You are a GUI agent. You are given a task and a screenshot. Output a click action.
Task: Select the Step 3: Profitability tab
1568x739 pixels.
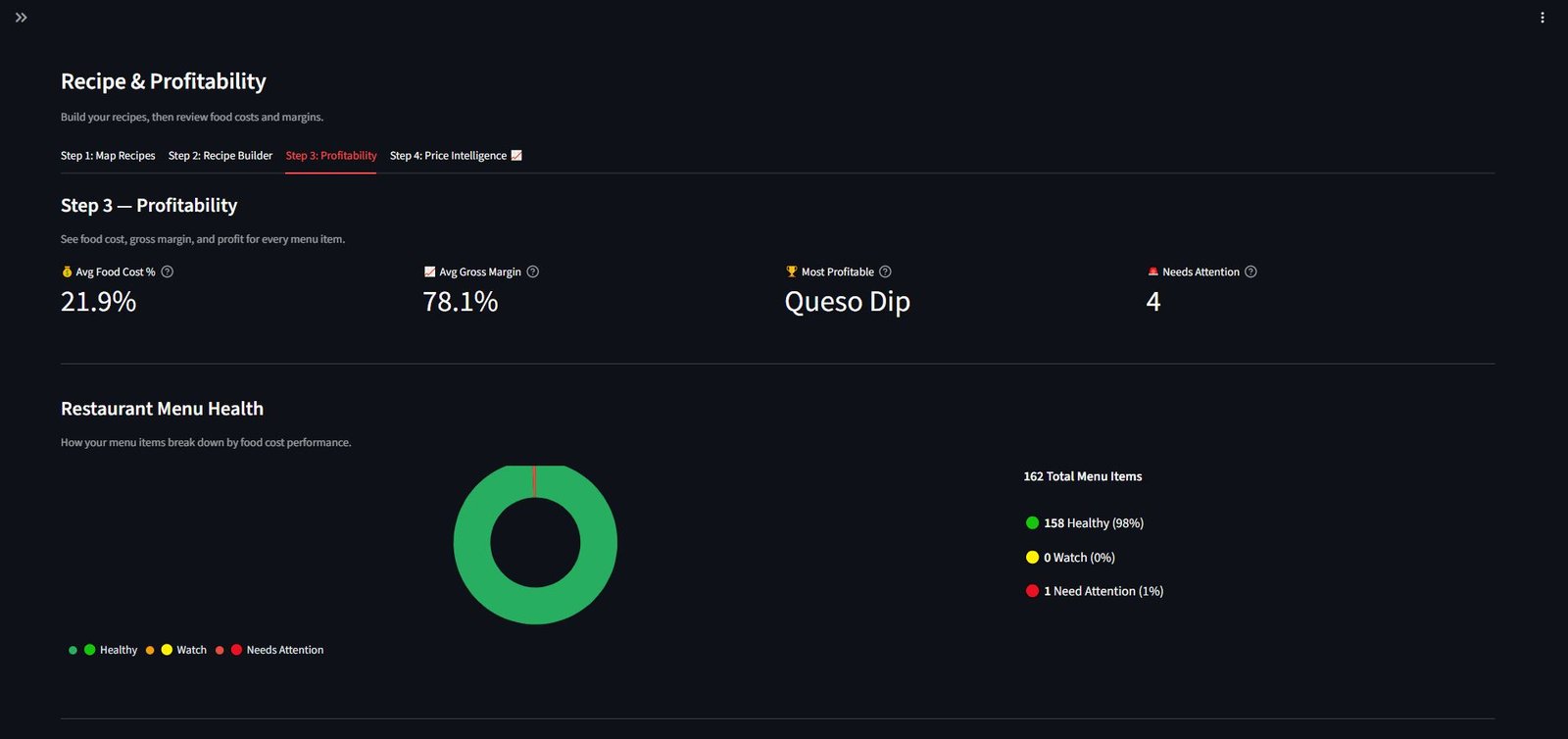pyautogui.click(x=331, y=156)
